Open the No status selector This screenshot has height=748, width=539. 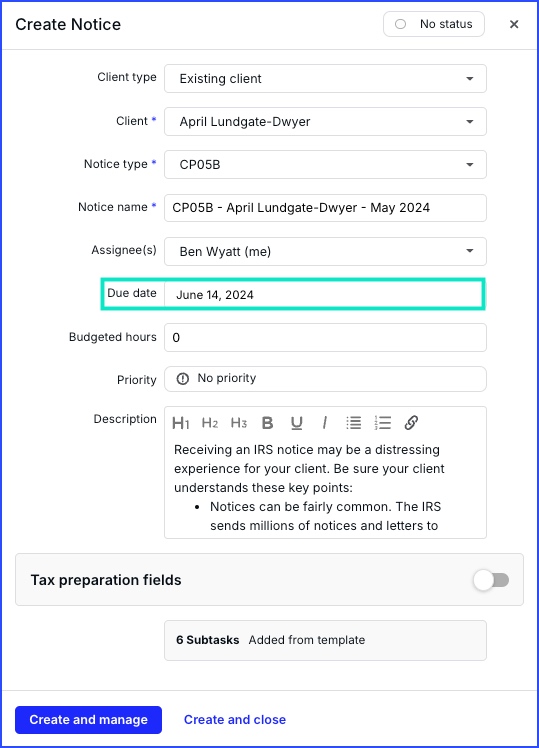(x=434, y=24)
